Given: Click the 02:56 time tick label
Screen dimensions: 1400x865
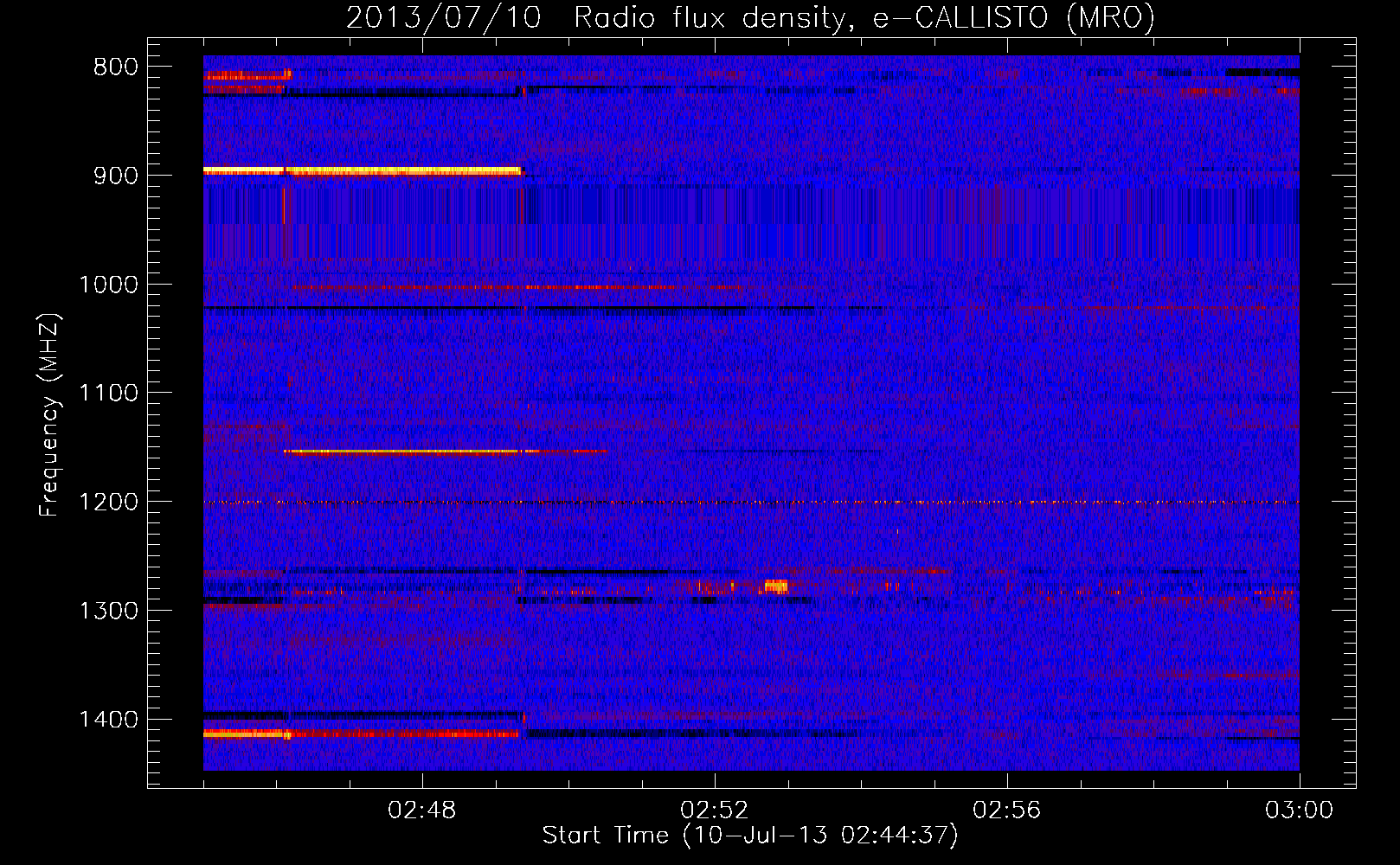Looking at the screenshot, I should (1007, 811).
